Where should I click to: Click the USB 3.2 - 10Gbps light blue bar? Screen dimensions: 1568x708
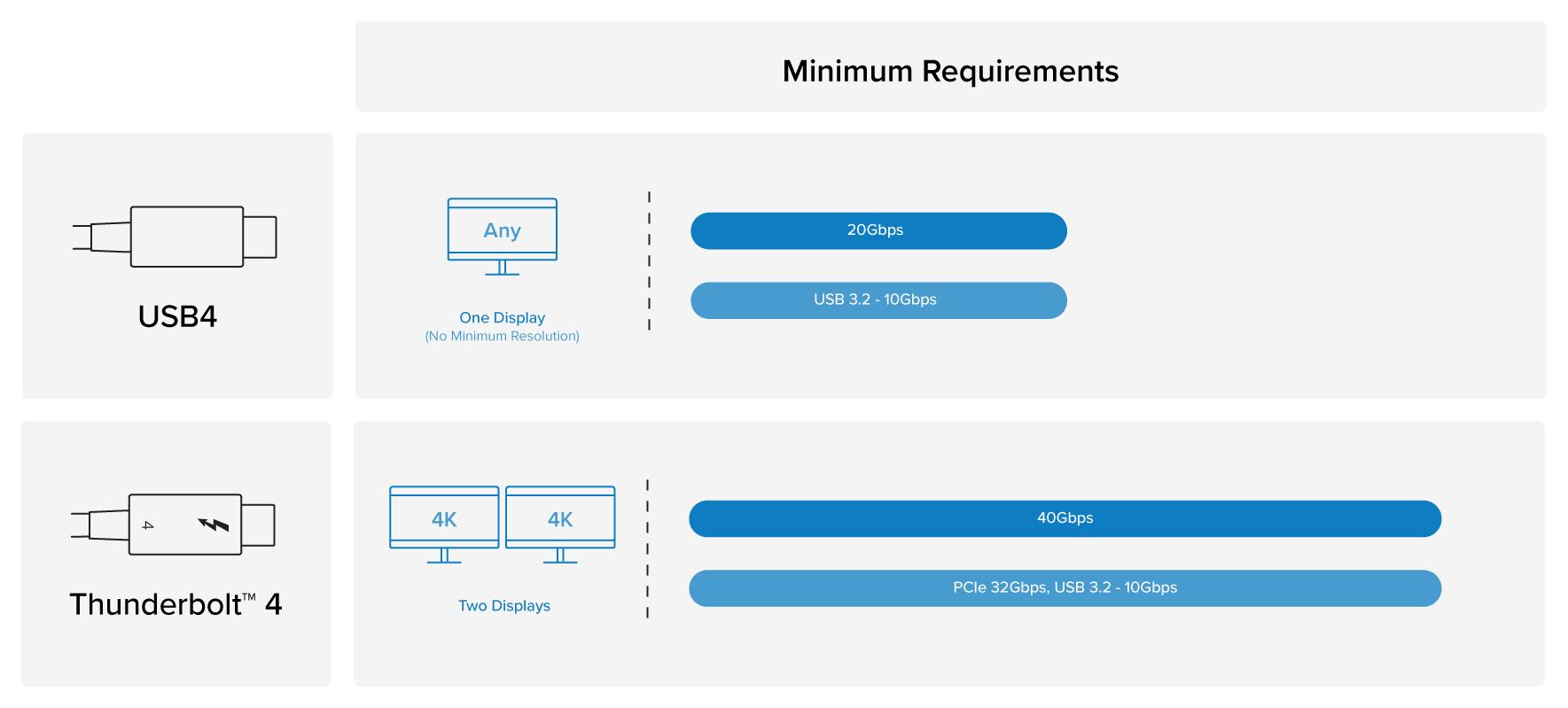point(878,300)
